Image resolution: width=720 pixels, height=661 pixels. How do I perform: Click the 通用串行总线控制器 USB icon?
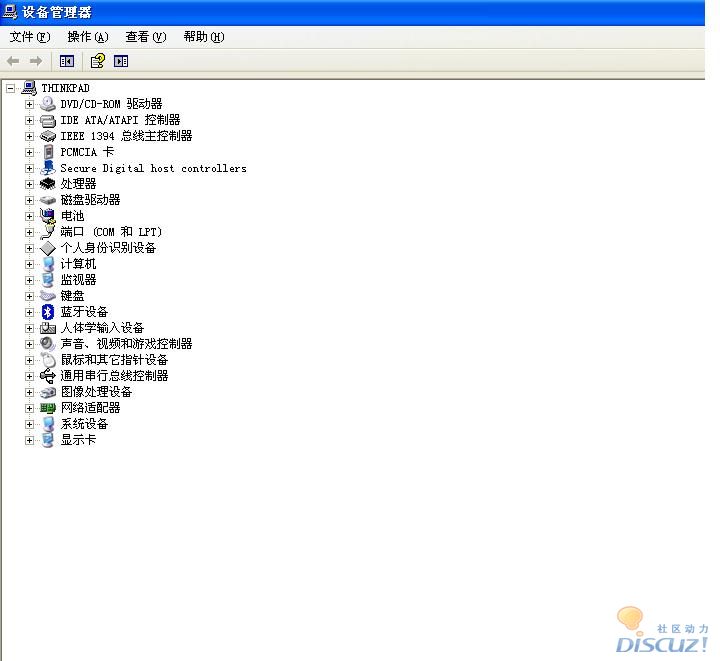coord(48,376)
